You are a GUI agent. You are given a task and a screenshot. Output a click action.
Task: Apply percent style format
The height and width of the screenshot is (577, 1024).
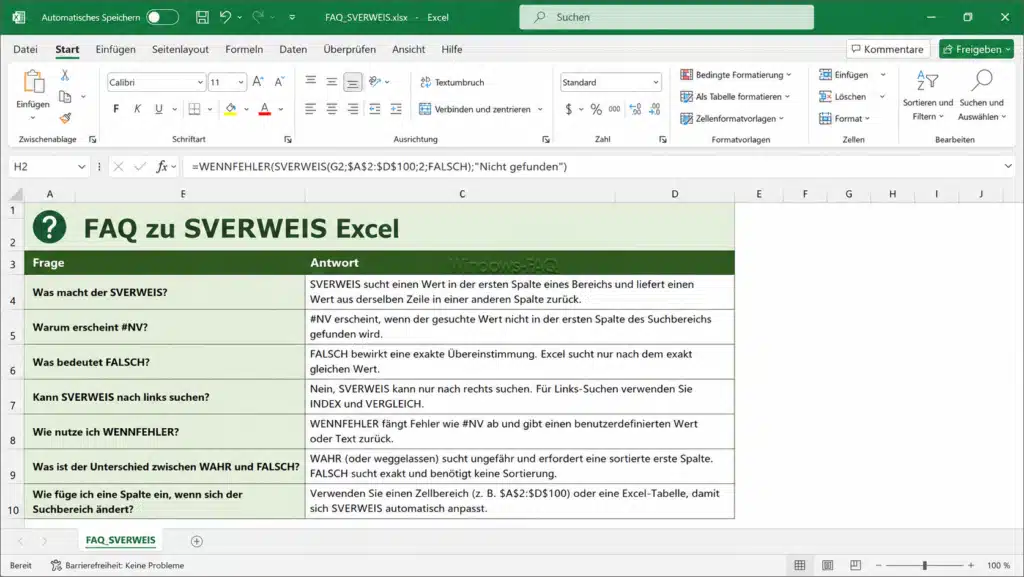596,109
